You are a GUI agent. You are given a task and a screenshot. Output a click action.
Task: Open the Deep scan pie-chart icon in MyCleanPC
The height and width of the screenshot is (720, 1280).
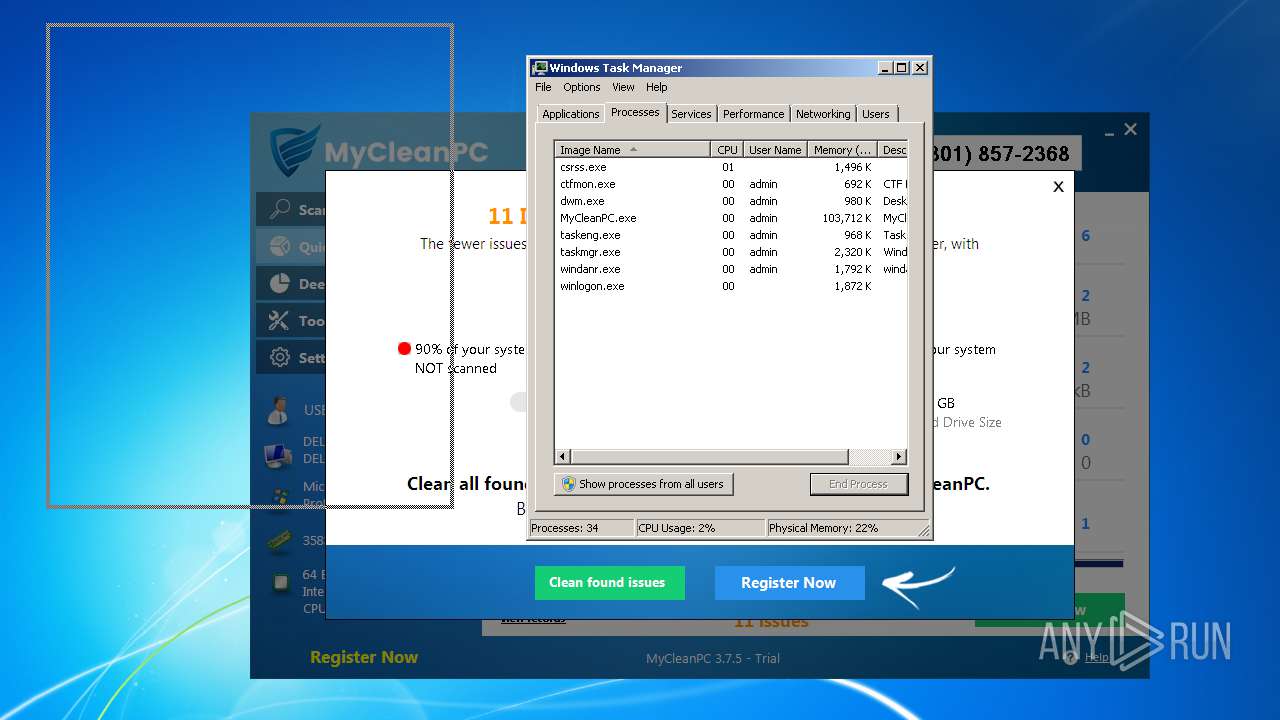click(x=280, y=283)
